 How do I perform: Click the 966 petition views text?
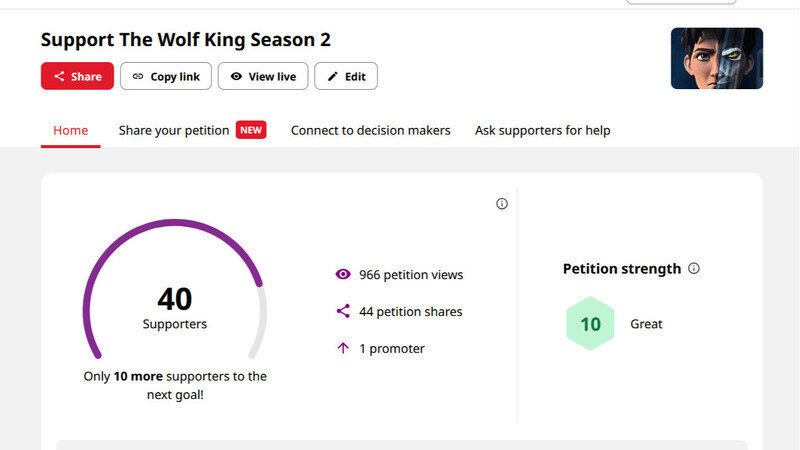(411, 274)
